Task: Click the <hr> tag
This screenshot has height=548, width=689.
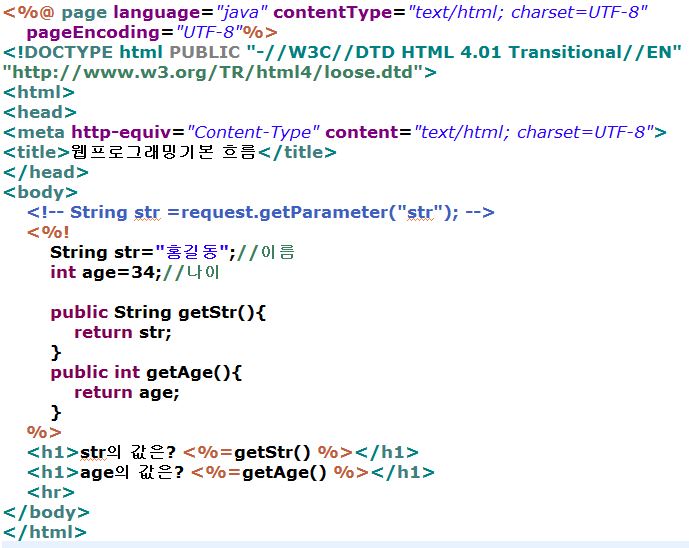Action: click(x=51, y=493)
